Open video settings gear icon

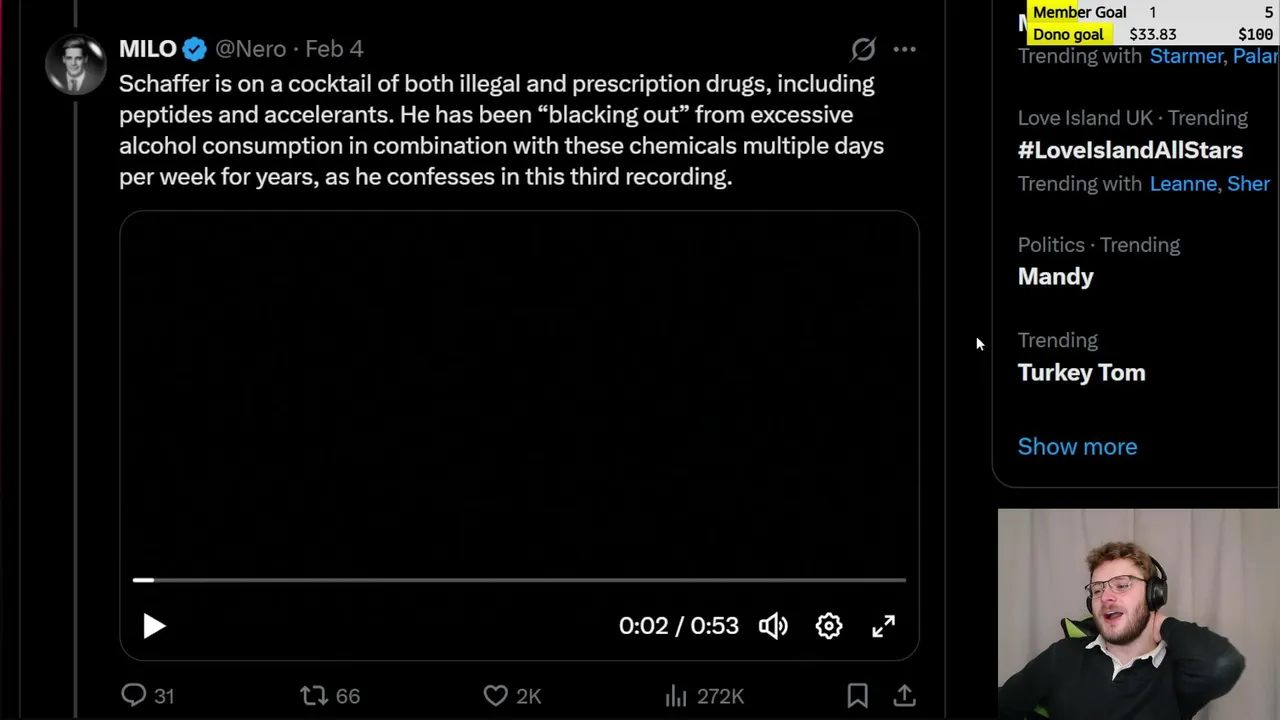[829, 626]
